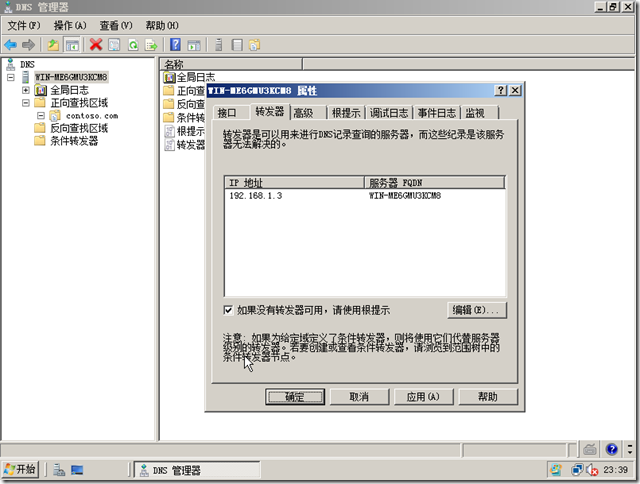Click the red X delete icon

click(96, 44)
